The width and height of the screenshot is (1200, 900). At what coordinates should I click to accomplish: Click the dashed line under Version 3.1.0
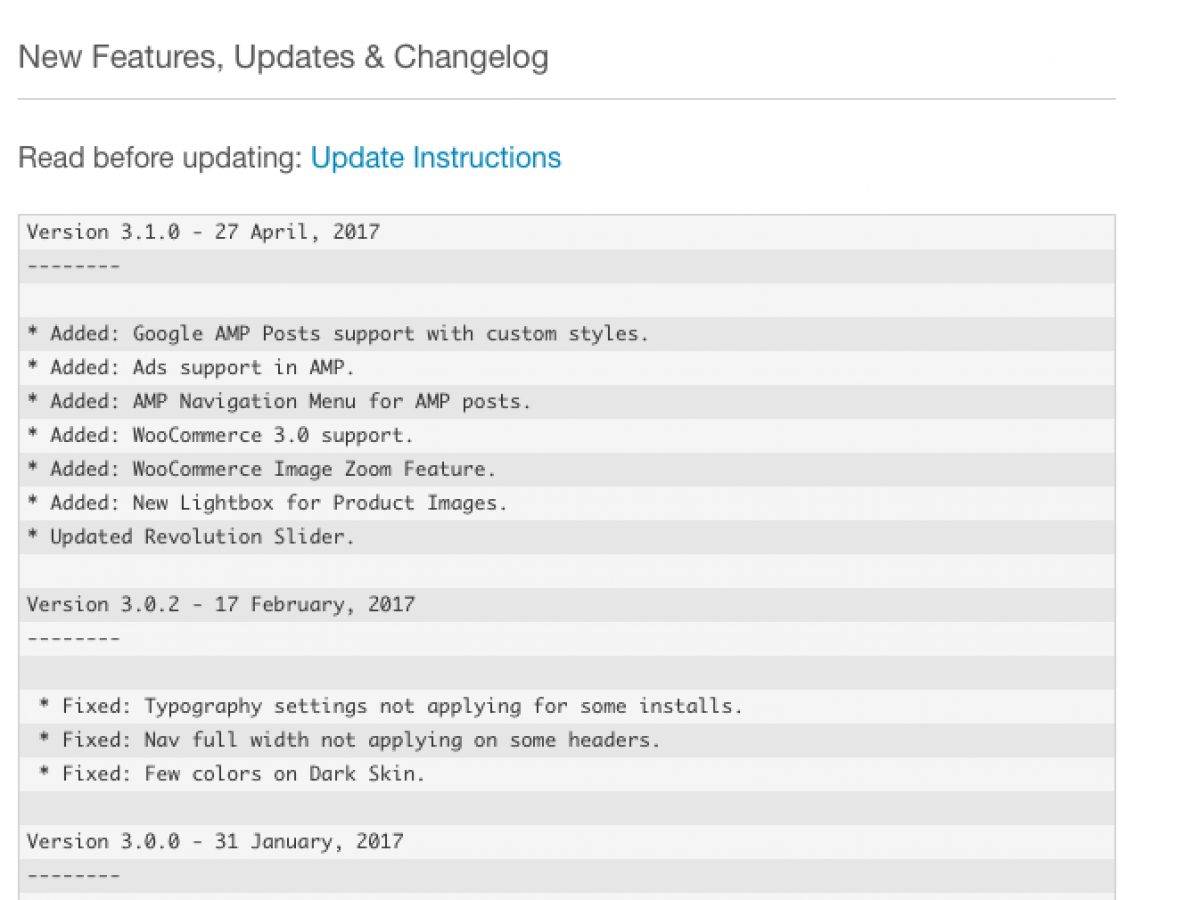tap(73, 267)
